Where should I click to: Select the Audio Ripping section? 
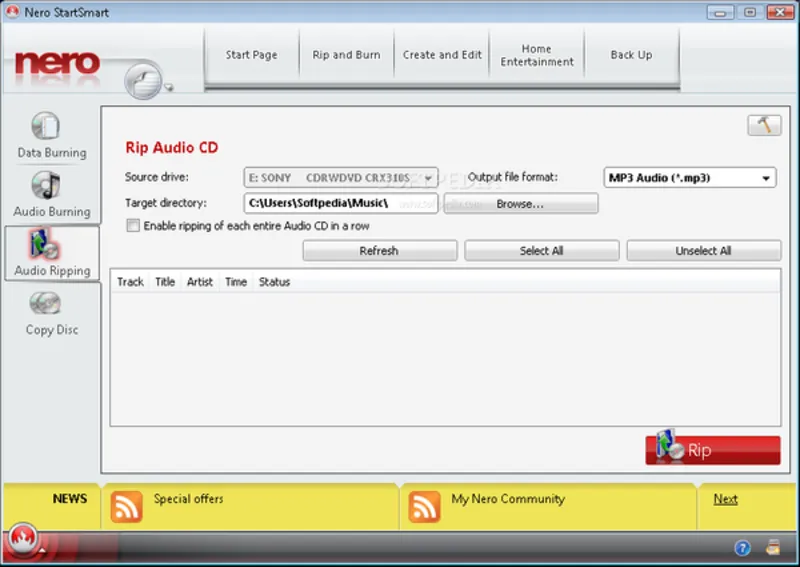52,253
